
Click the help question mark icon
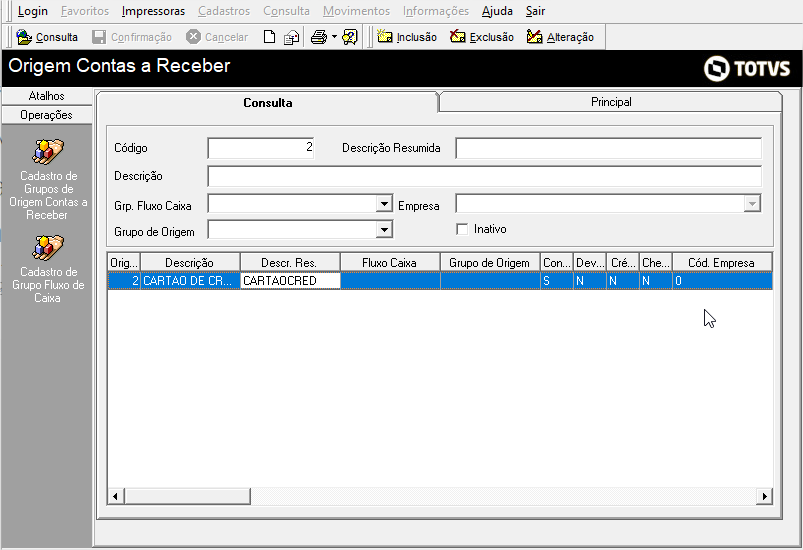click(x=350, y=37)
